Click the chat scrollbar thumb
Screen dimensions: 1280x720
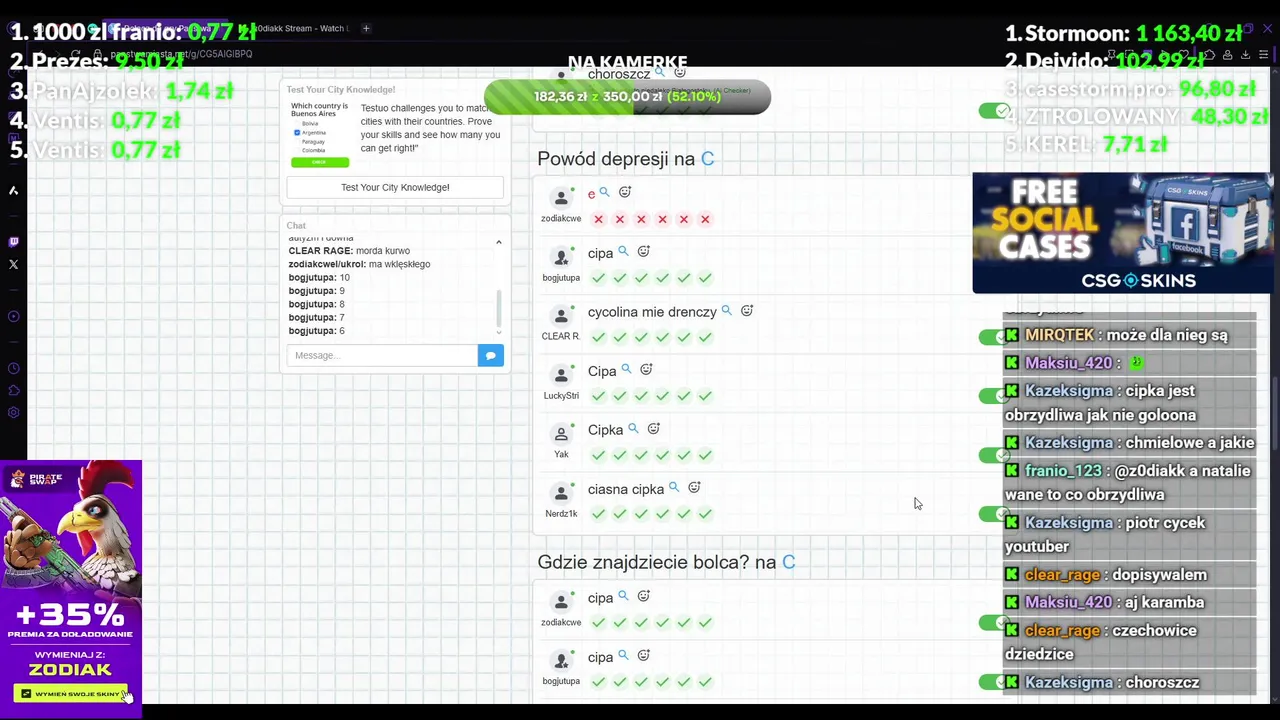pos(499,308)
